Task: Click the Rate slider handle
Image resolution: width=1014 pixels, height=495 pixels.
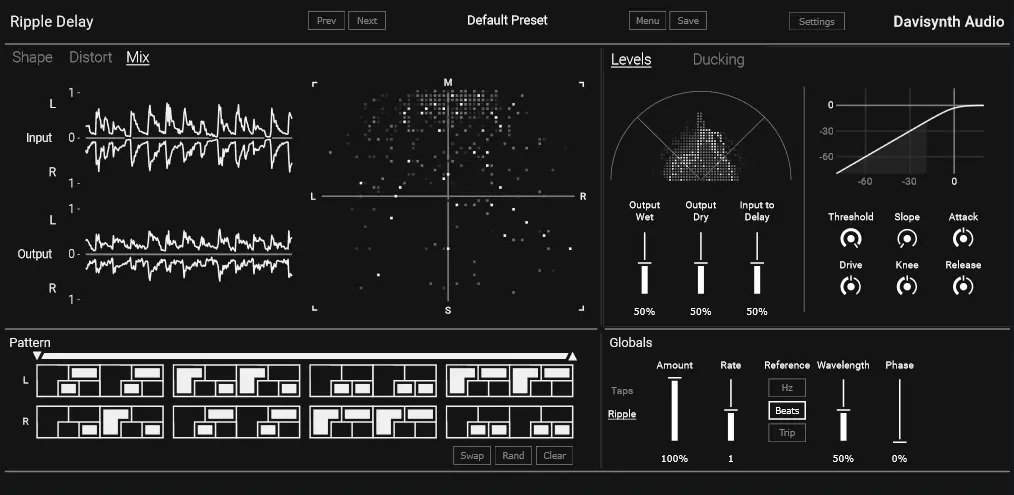Action: tap(731, 410)
